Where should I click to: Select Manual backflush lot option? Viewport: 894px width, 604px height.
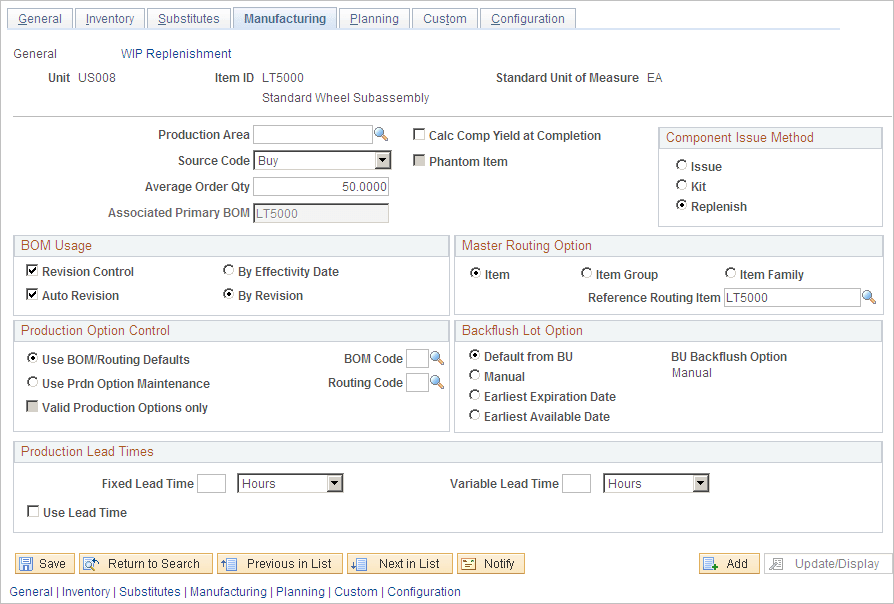(x=474, y=376)
